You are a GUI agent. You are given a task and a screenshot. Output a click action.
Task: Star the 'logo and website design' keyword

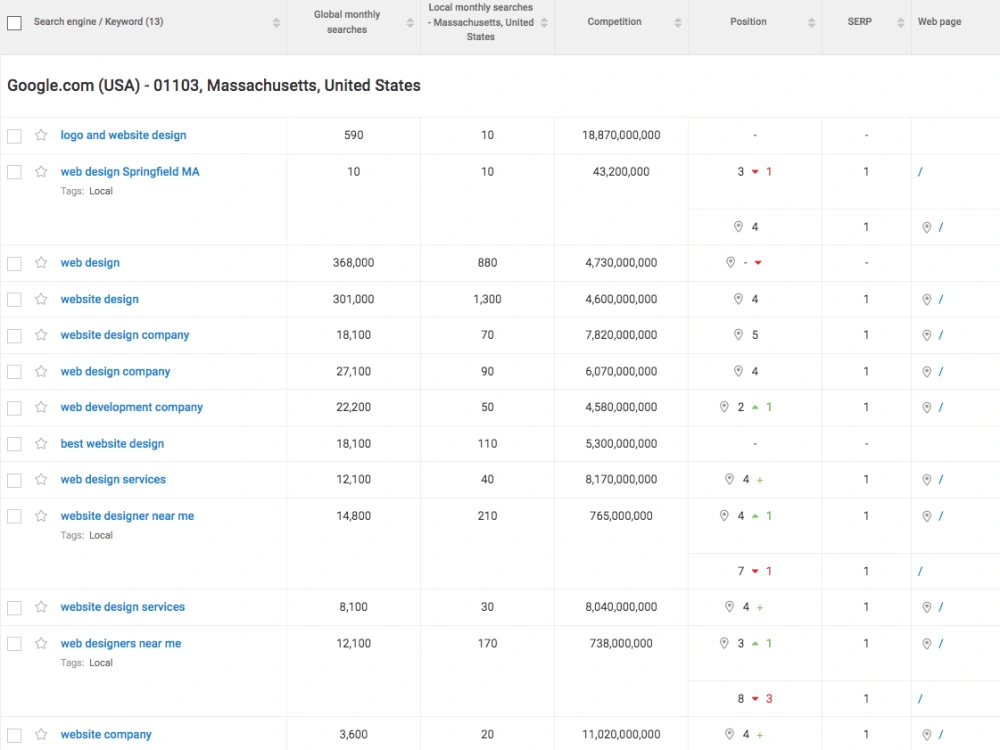tap(41, 135)
